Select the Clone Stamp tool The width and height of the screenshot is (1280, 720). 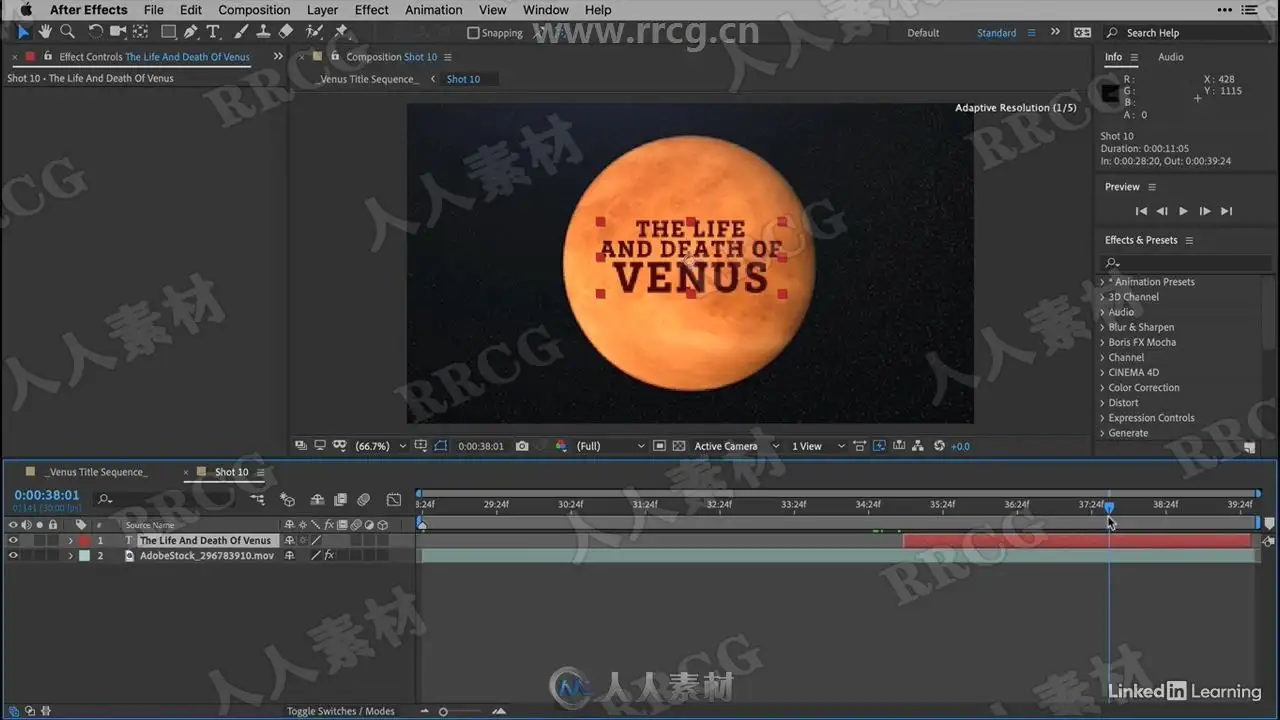pyautogui.click(x=263, y=33)
